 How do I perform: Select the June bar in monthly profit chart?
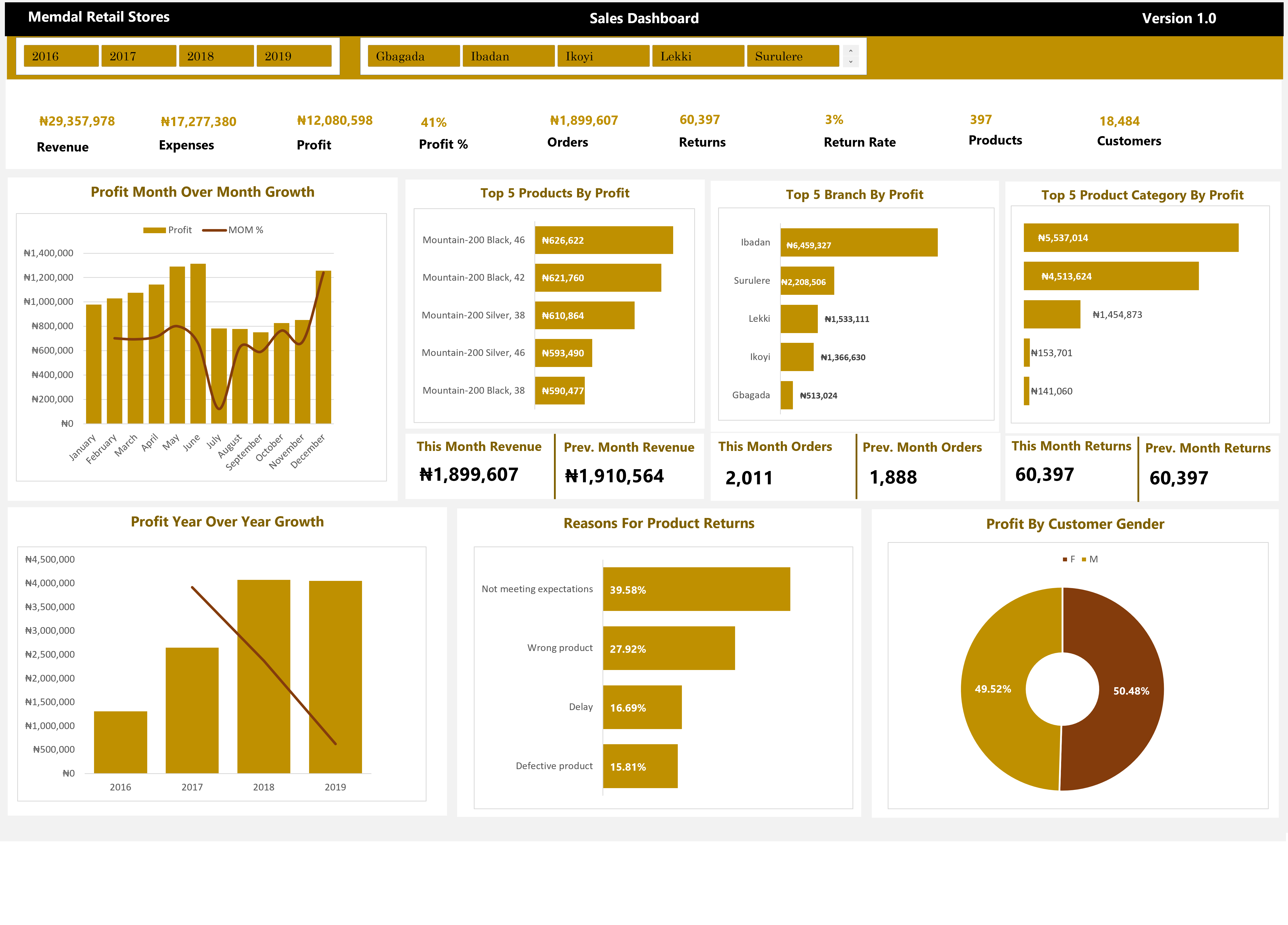coord(198,343)
